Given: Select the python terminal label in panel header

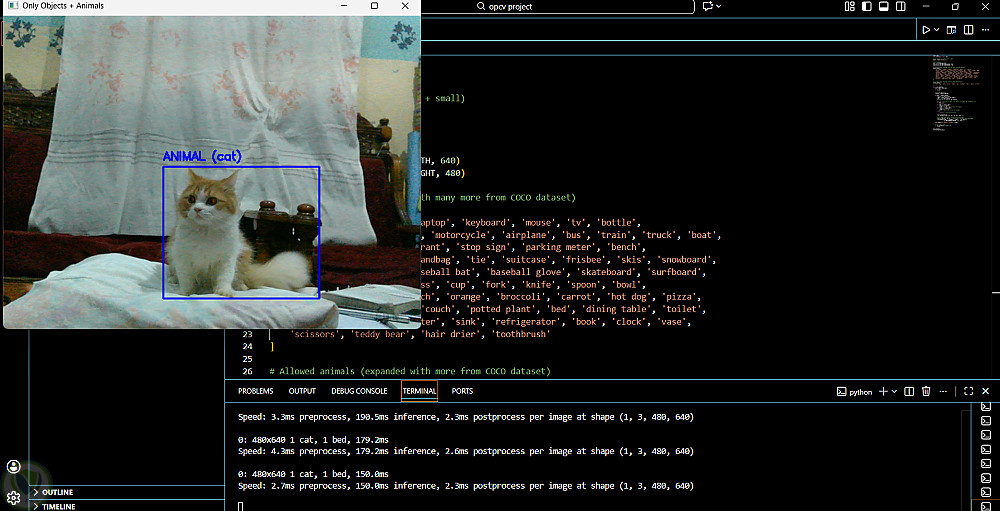Looking at the screenshot, I should pos(855,392).
